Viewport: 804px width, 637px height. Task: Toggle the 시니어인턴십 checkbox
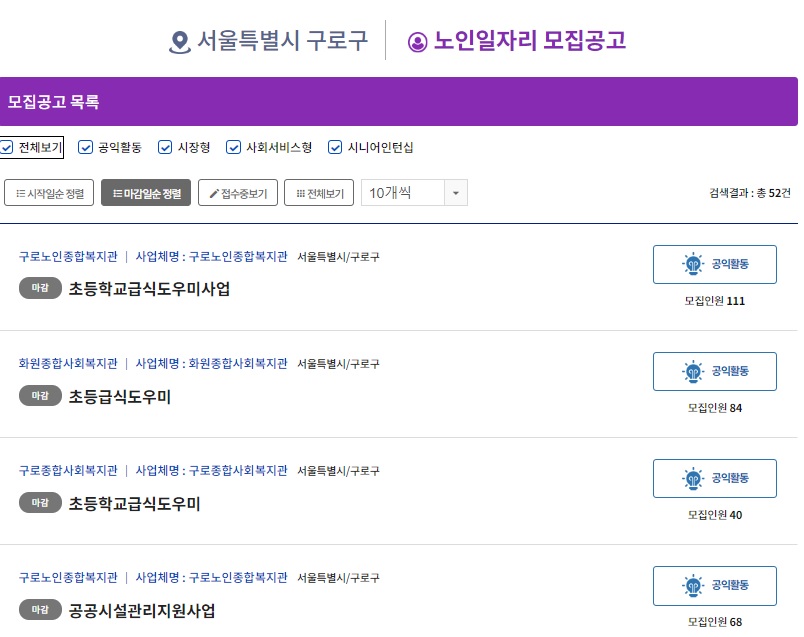coord(335,148)
